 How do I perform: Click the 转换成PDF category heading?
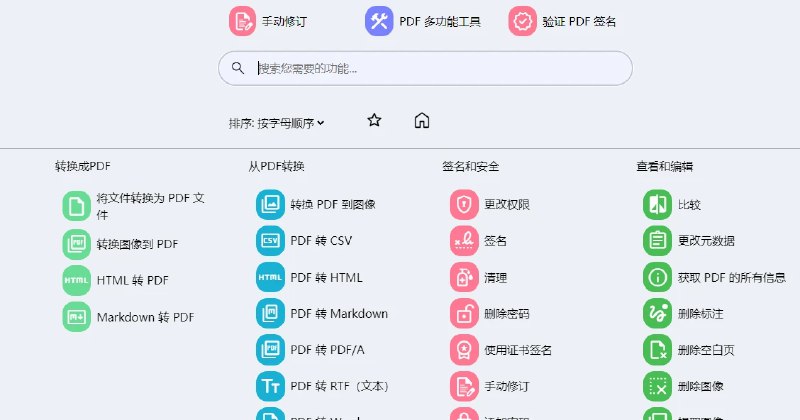click(83, 166)
